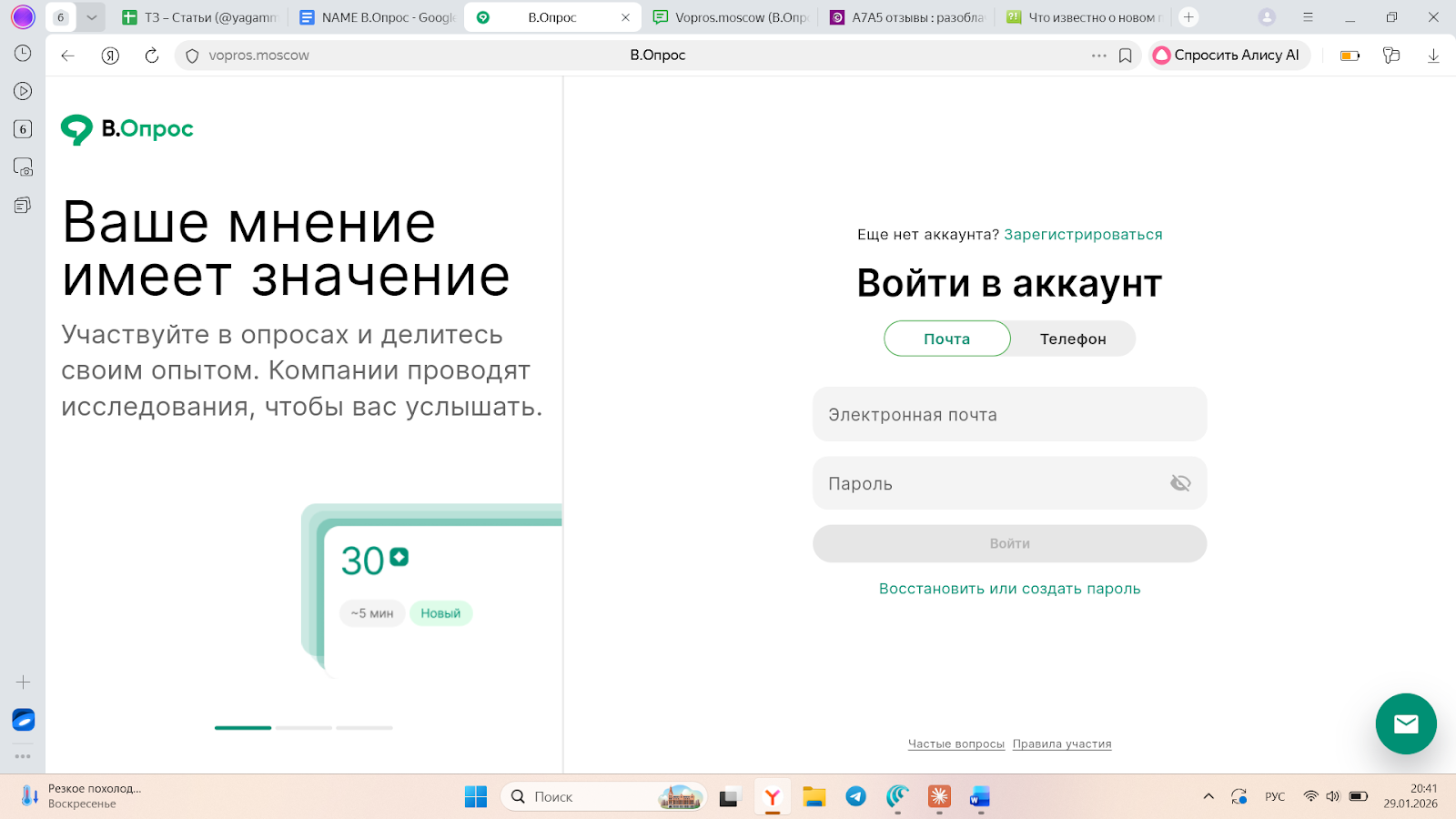Open browsing History in the sidebar
This screenshot has height=819, width=1456.
pyautogui.click(x=23, y=55)
